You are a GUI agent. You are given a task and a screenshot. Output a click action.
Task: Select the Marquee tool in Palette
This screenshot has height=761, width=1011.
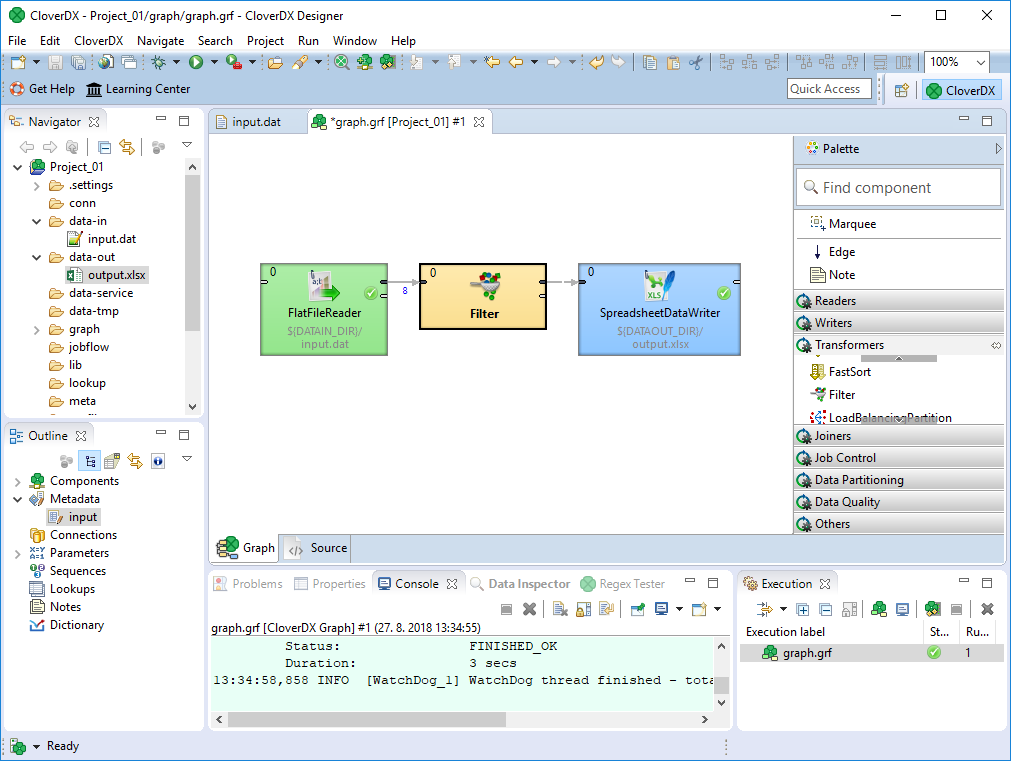(851, 224)
